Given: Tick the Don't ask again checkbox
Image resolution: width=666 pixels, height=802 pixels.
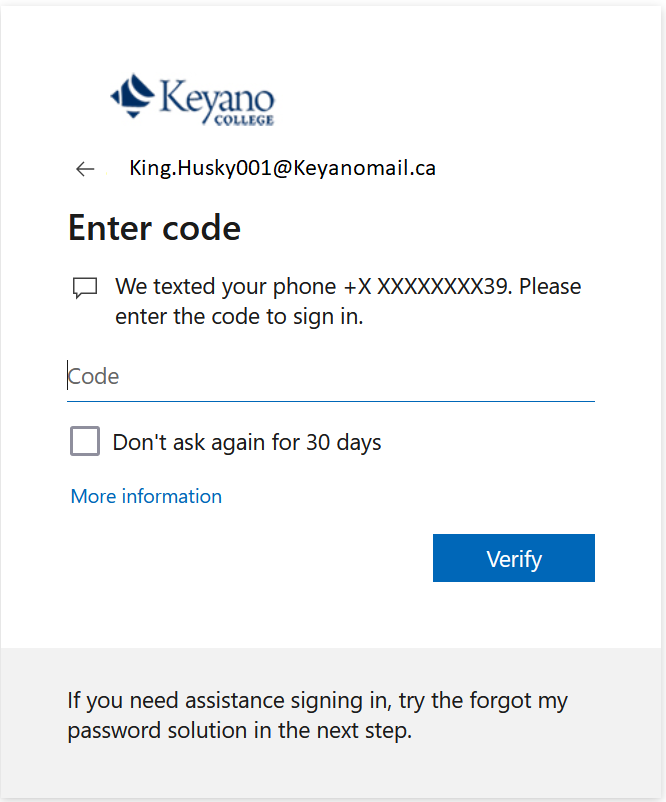Looking at the screenshot, I should click(x=85, y=441).
